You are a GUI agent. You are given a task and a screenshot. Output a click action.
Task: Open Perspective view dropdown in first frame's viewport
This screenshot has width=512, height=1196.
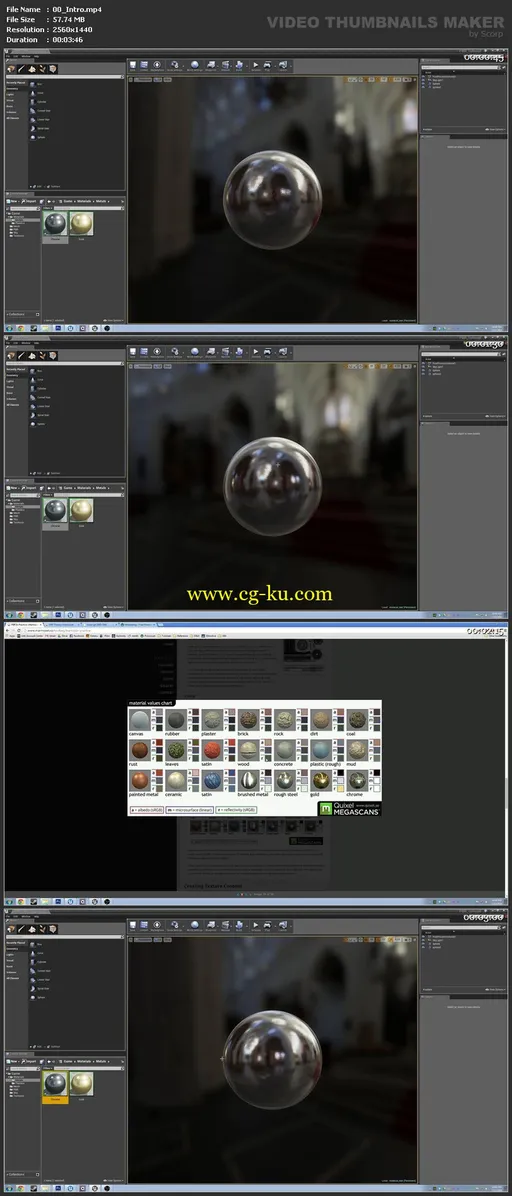(x=143, y=79)
